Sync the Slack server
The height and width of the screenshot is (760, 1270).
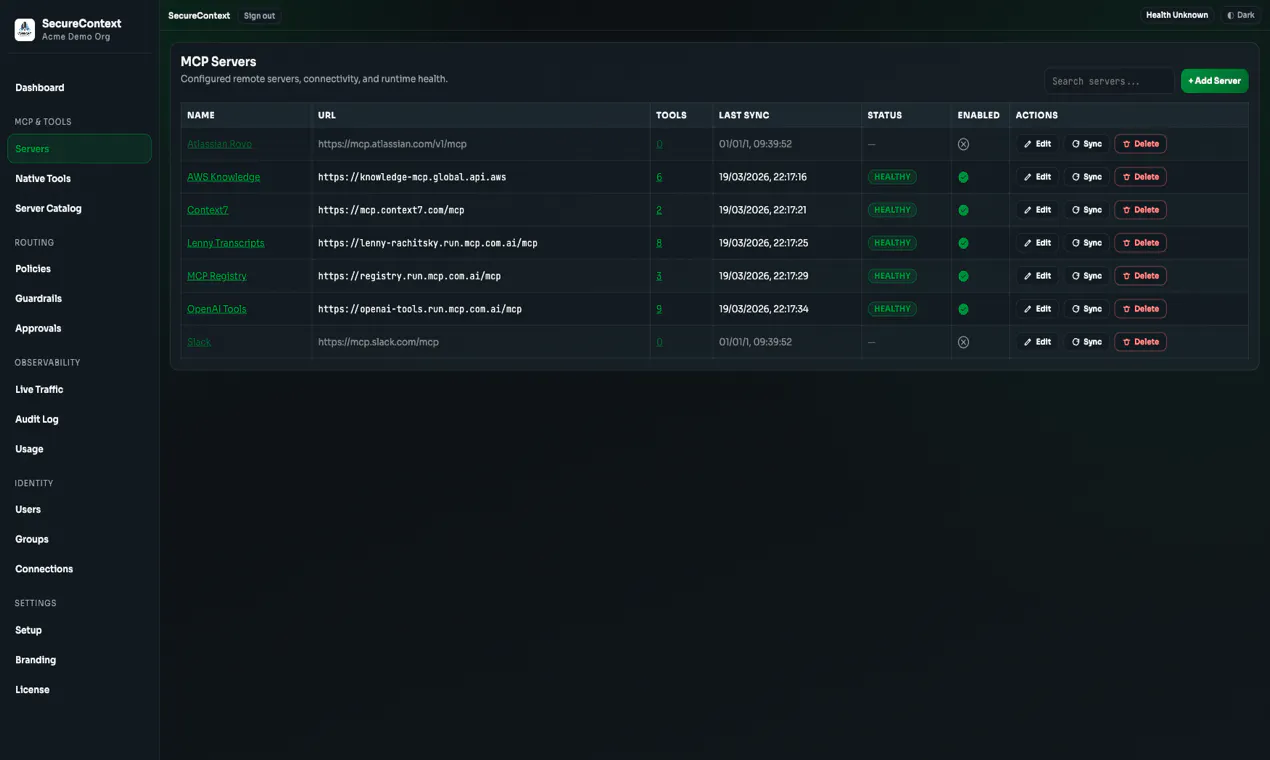[x=1087, y=342]
